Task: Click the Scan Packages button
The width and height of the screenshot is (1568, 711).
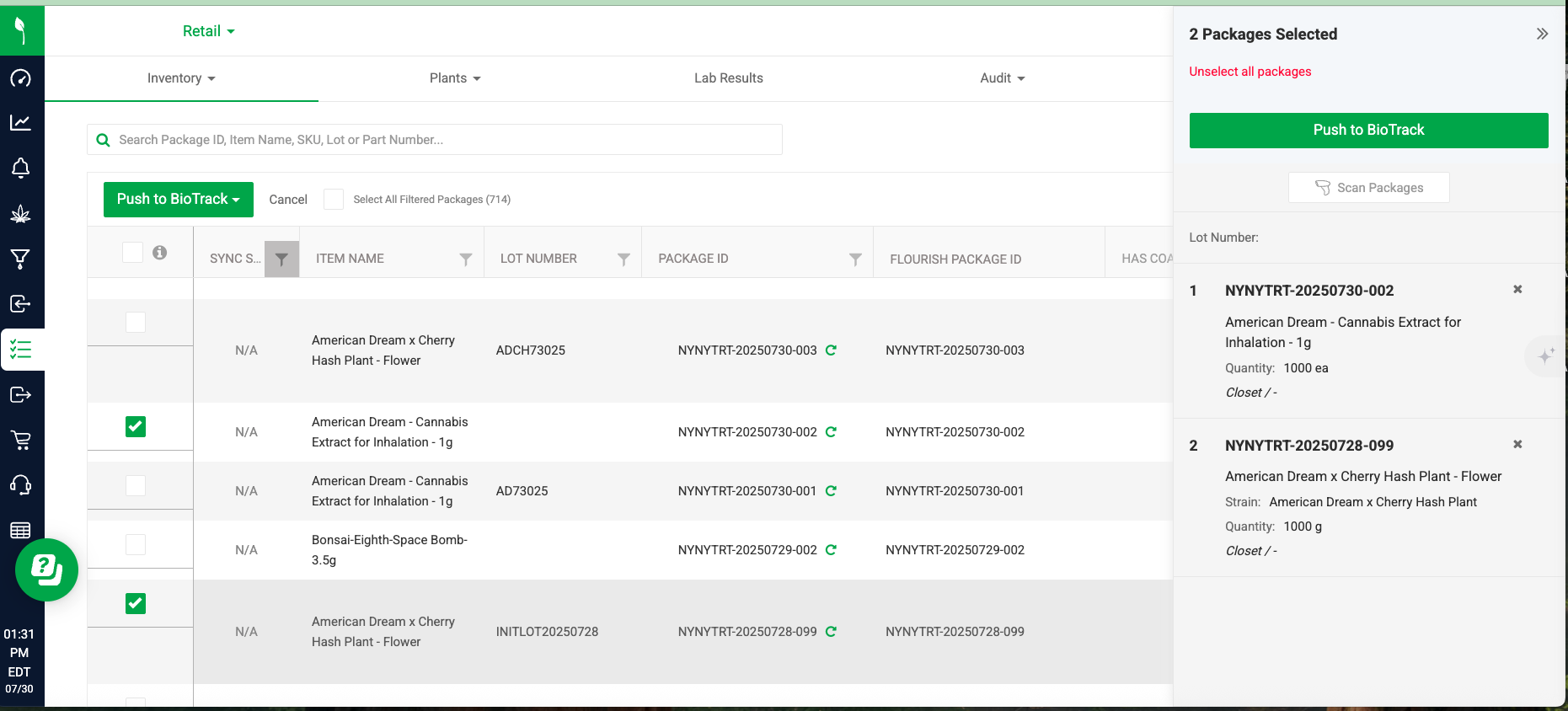Action: (x=1368, y=188)
